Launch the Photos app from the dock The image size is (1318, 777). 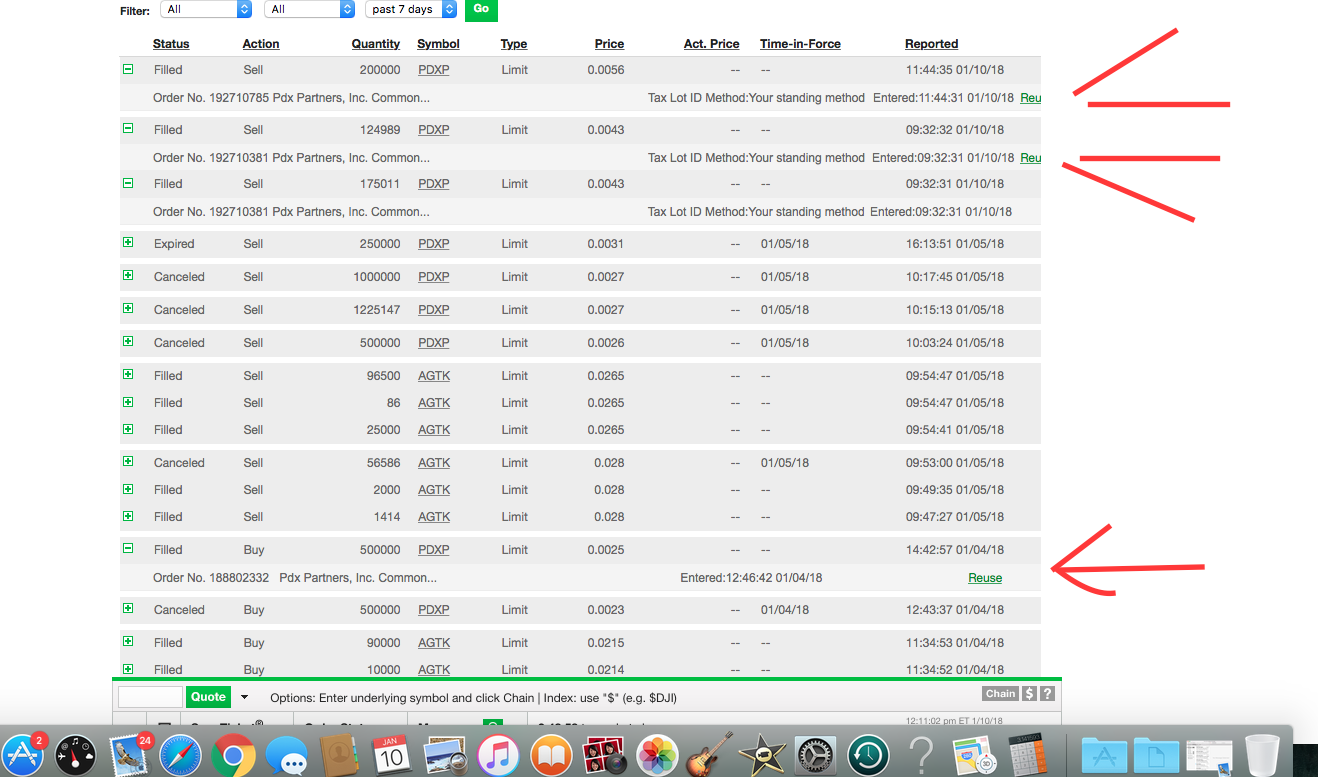[657, 755]
